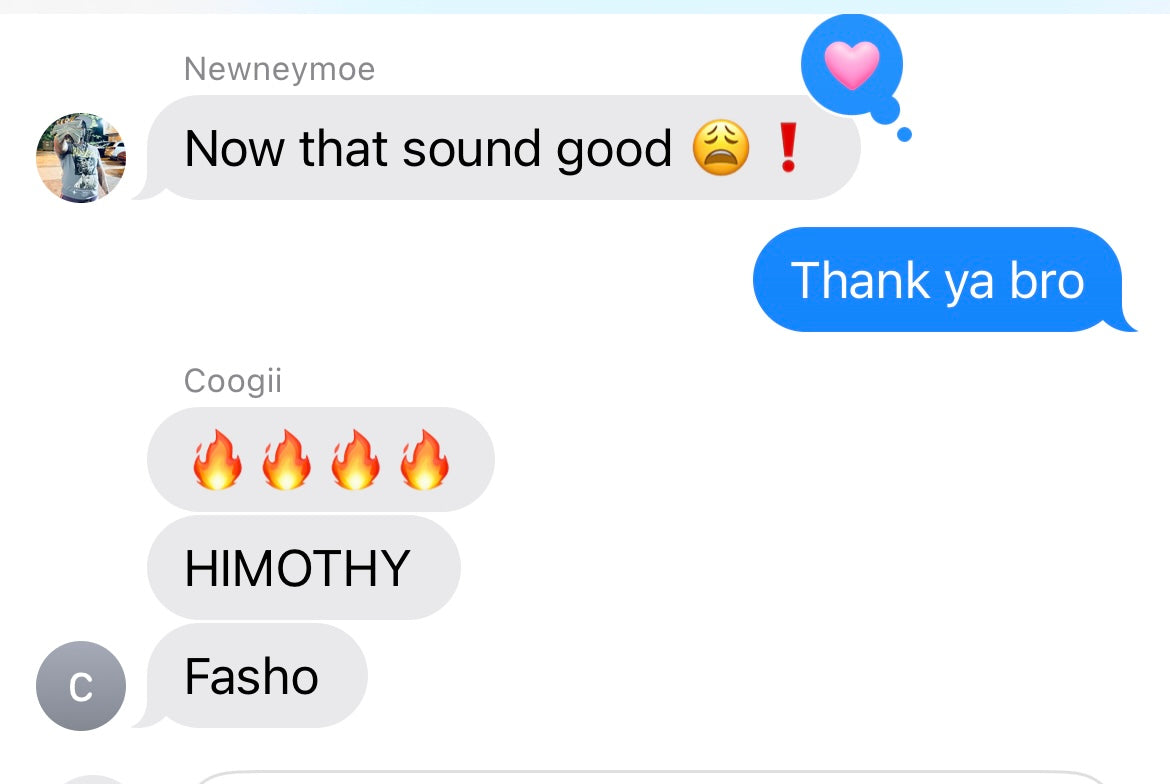Viewport: 1170px width, 784px height.
Task: Click the word Now in Newneymoe's message
Action: tap(234, 148)
